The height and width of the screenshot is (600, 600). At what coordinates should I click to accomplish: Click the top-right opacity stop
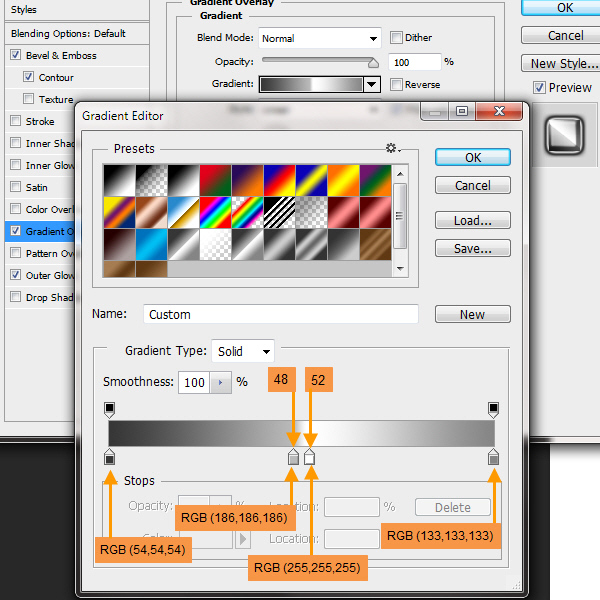pyautogui.click(x=493, y=408)
